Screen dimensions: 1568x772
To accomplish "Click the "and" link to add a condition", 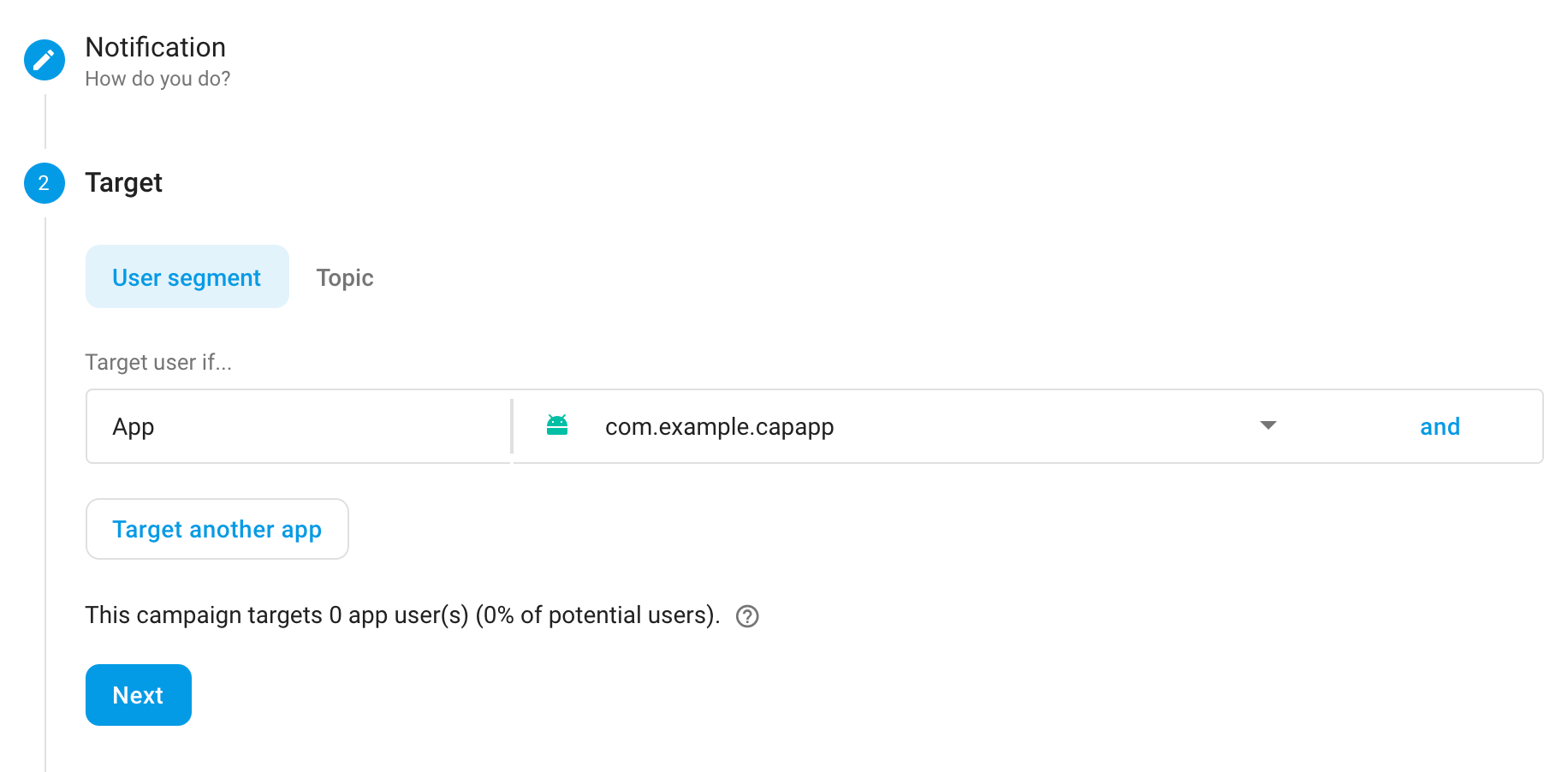I will pos(1440,426).
